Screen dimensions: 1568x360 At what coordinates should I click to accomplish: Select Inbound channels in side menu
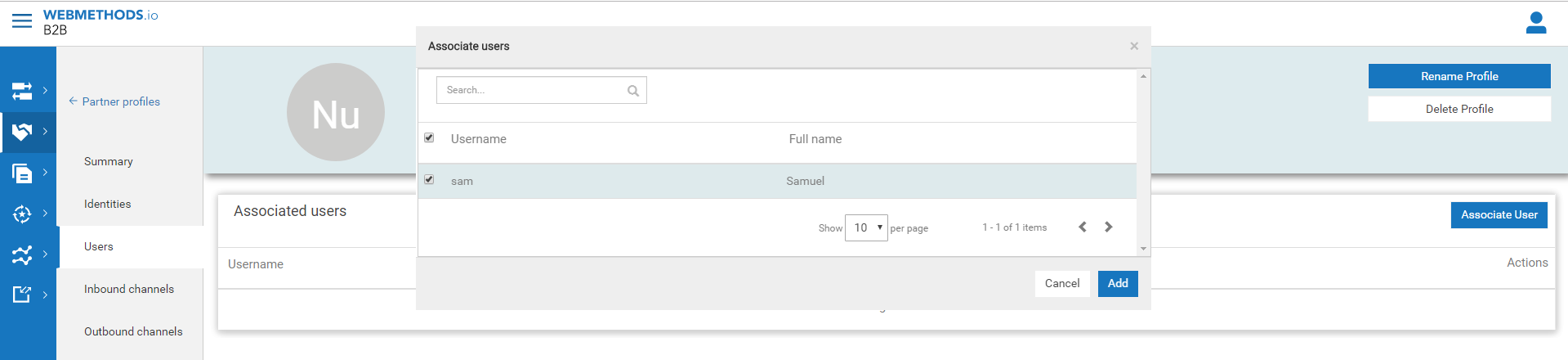[x=129, y=289]
